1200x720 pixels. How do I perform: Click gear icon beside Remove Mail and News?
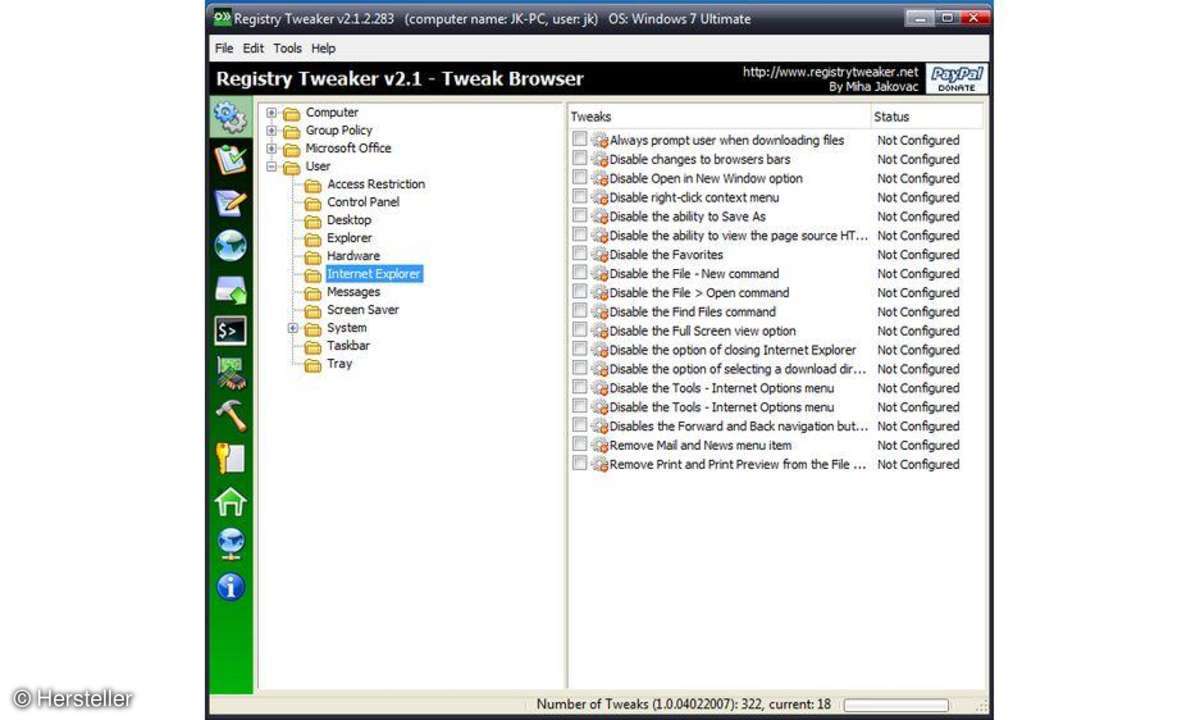tap(600, 445)
